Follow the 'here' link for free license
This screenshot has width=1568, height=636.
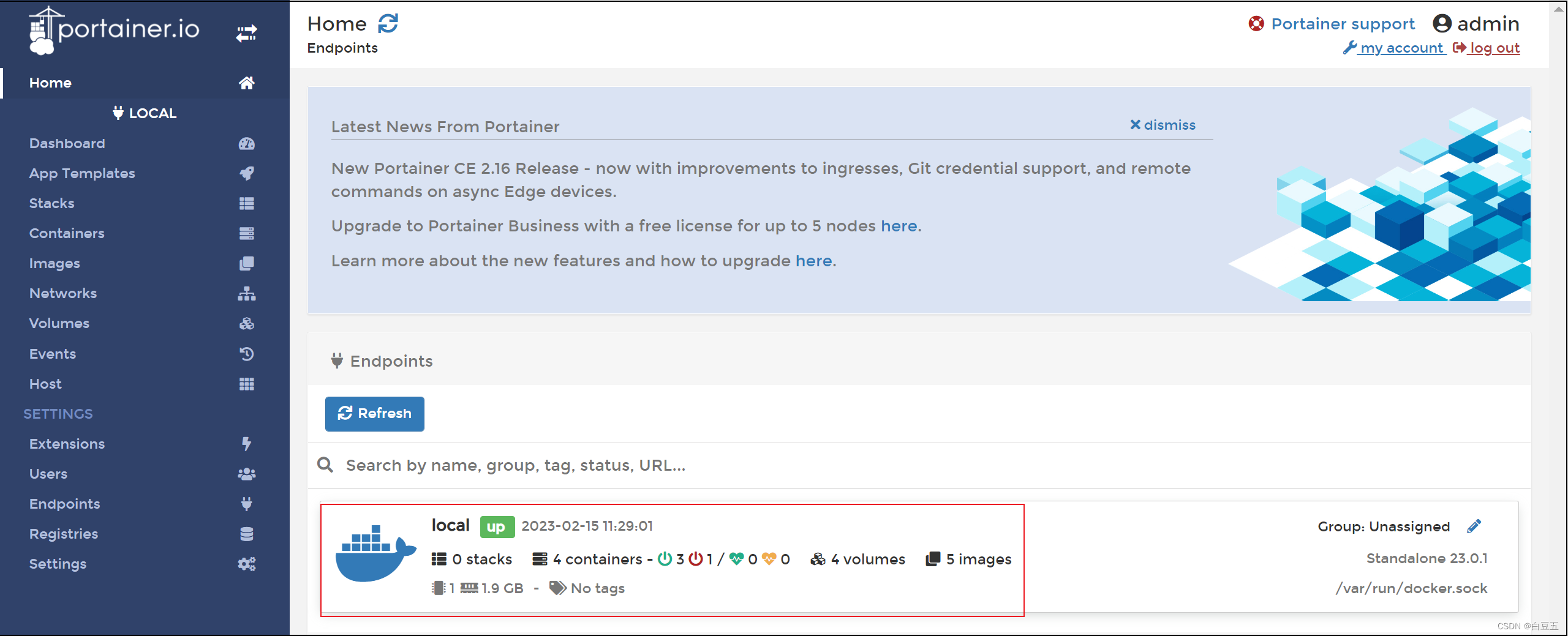(899, 226)
